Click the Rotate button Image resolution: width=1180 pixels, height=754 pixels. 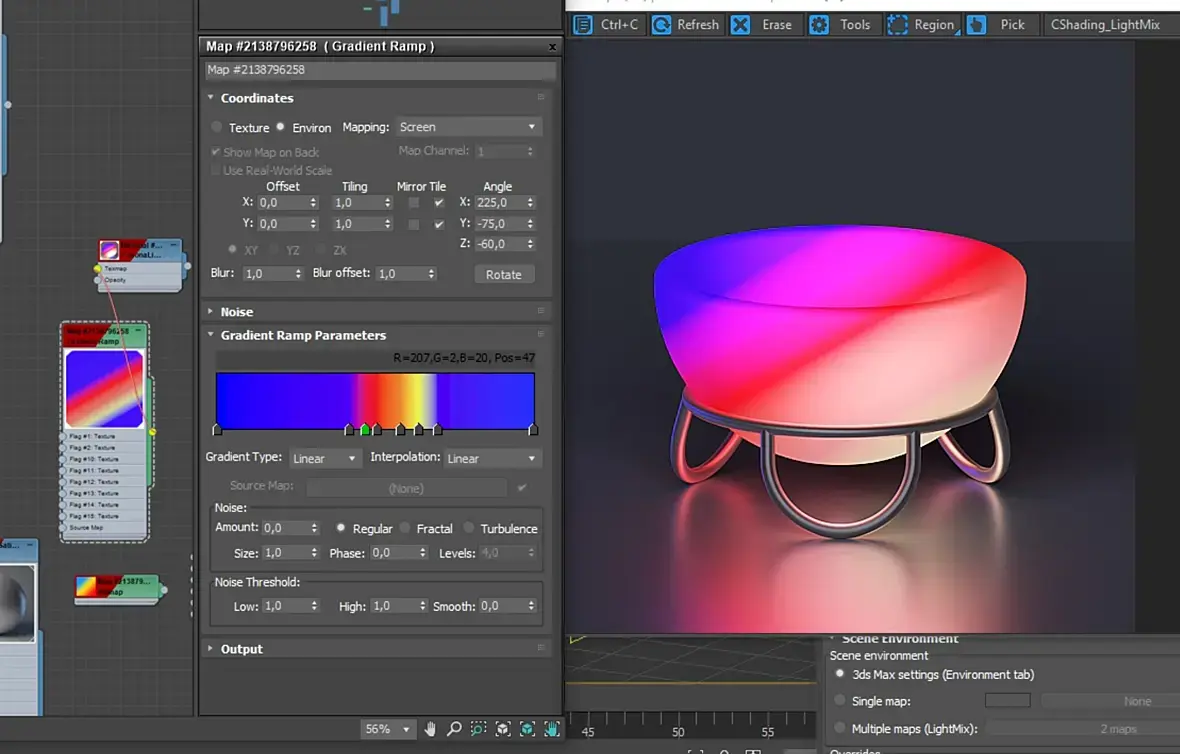coord(504,274)
